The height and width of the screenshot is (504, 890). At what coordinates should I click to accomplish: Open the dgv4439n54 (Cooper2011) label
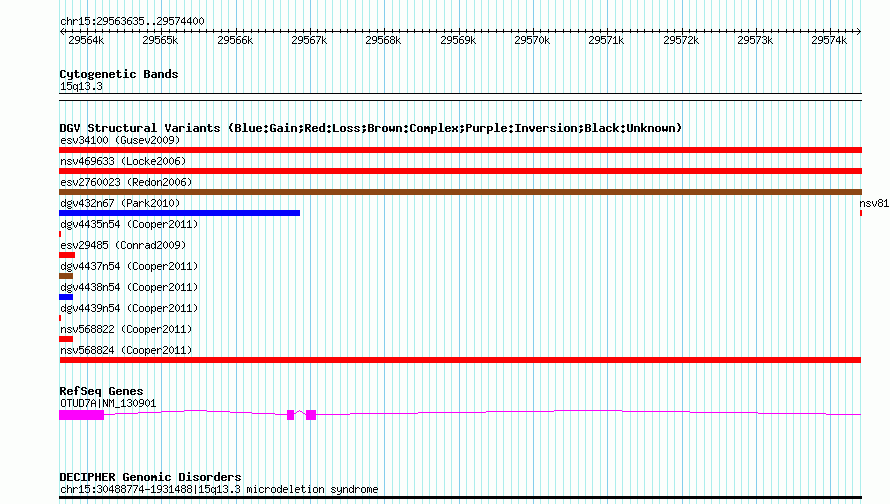(x=129, y=308)
